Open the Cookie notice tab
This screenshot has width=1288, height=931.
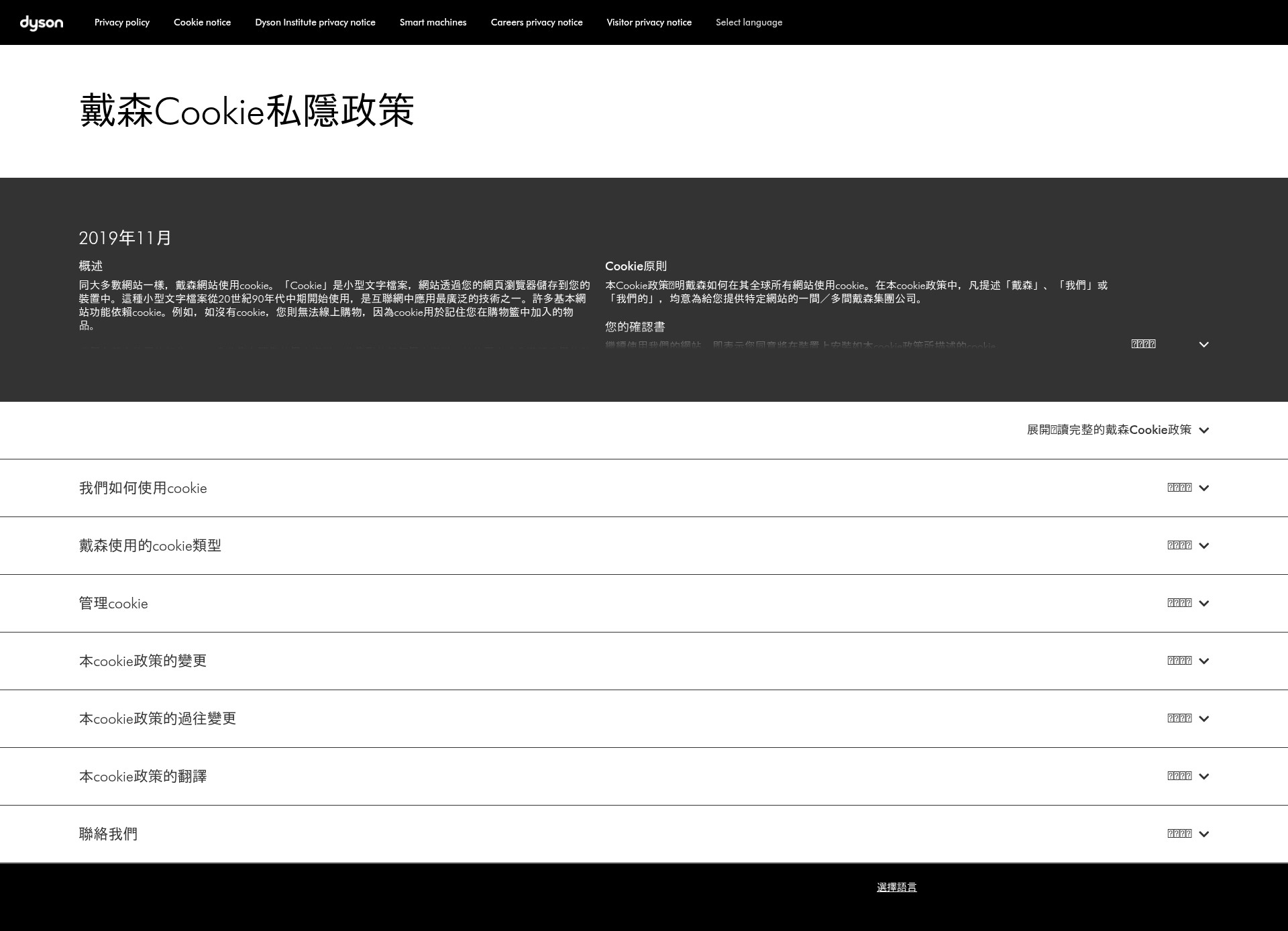pyautogui.click(x=202, y=22)
